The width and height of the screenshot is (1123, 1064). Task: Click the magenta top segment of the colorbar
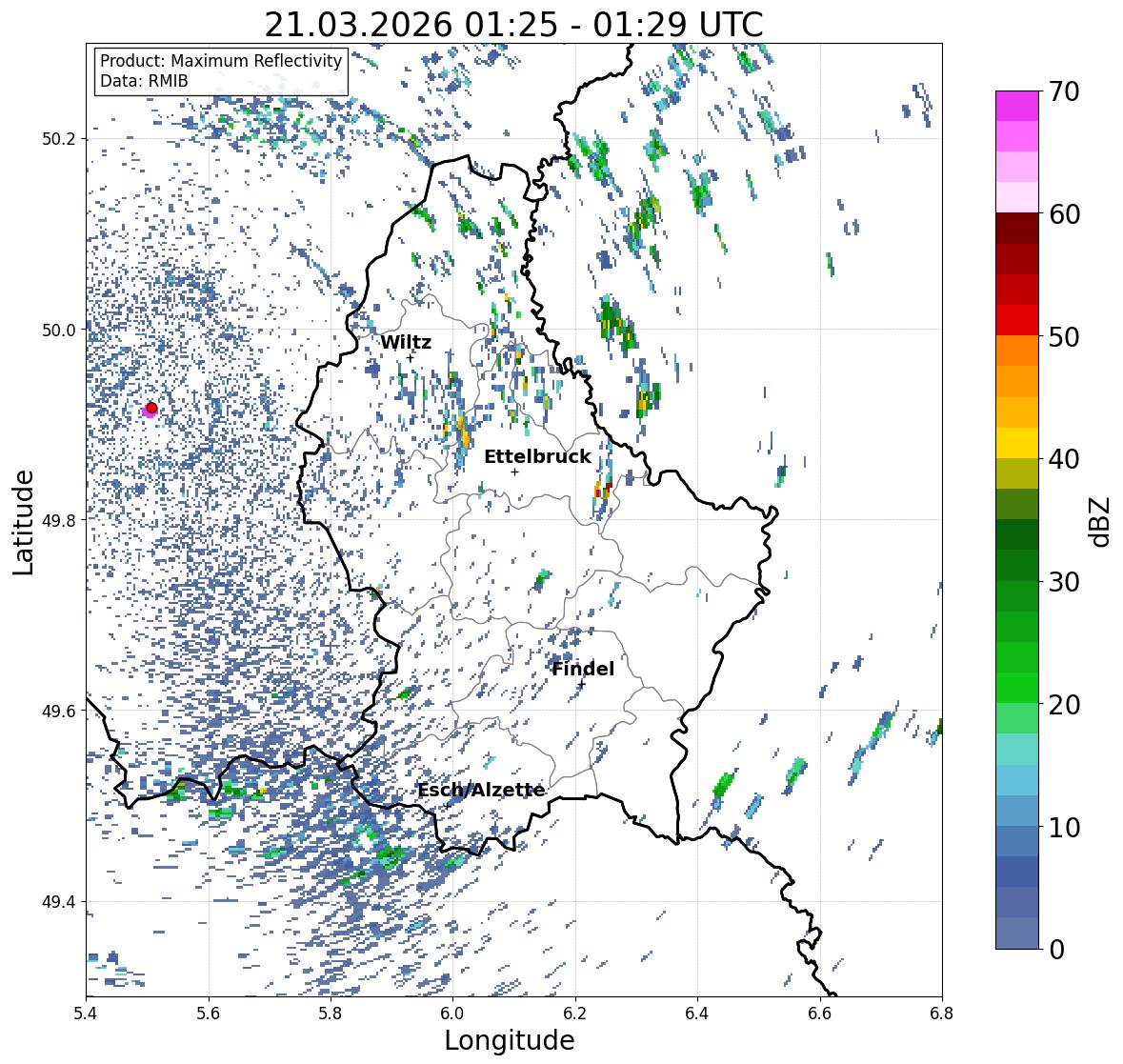(1017, 106)
